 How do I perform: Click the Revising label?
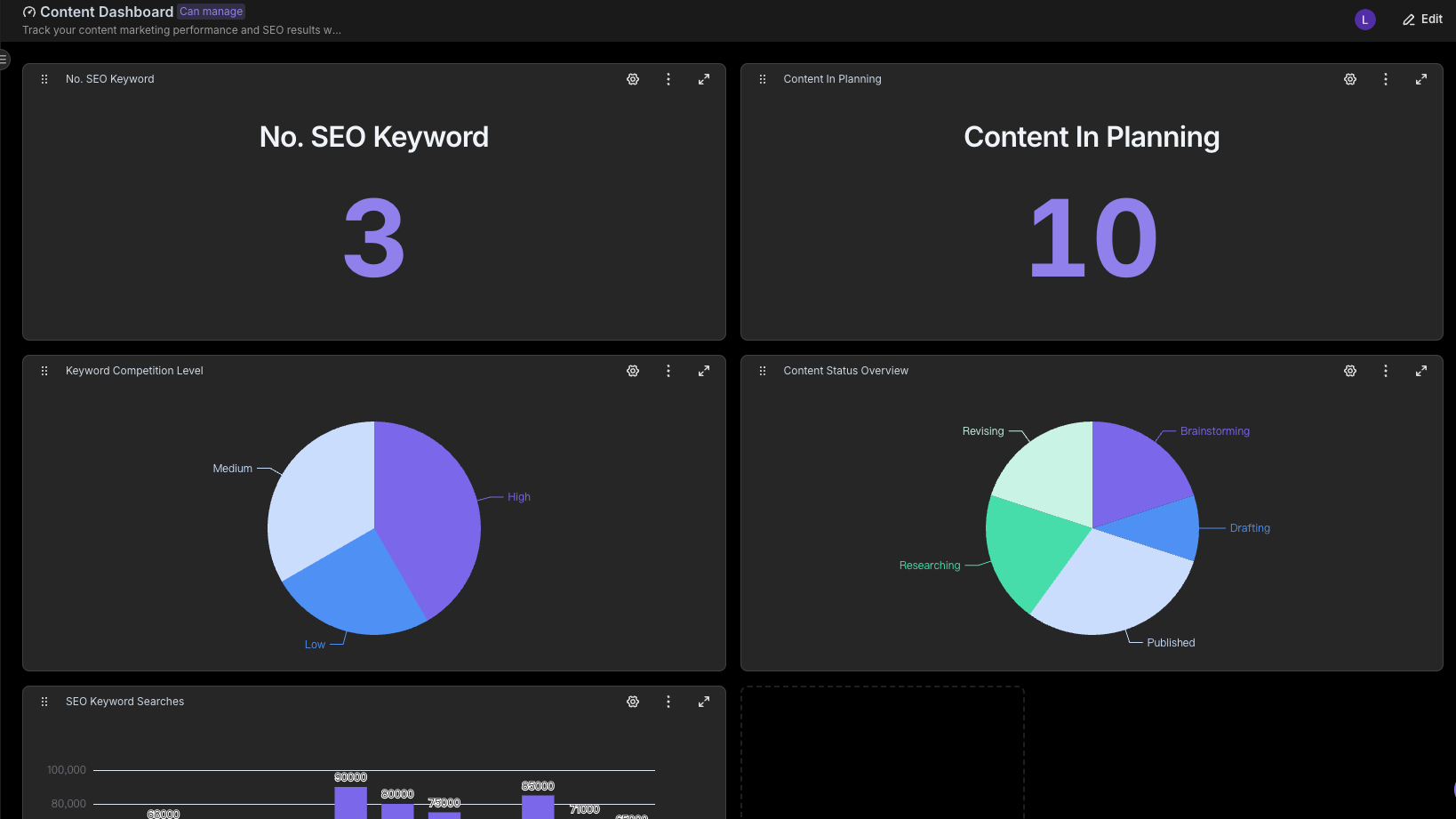coord(983,431)
